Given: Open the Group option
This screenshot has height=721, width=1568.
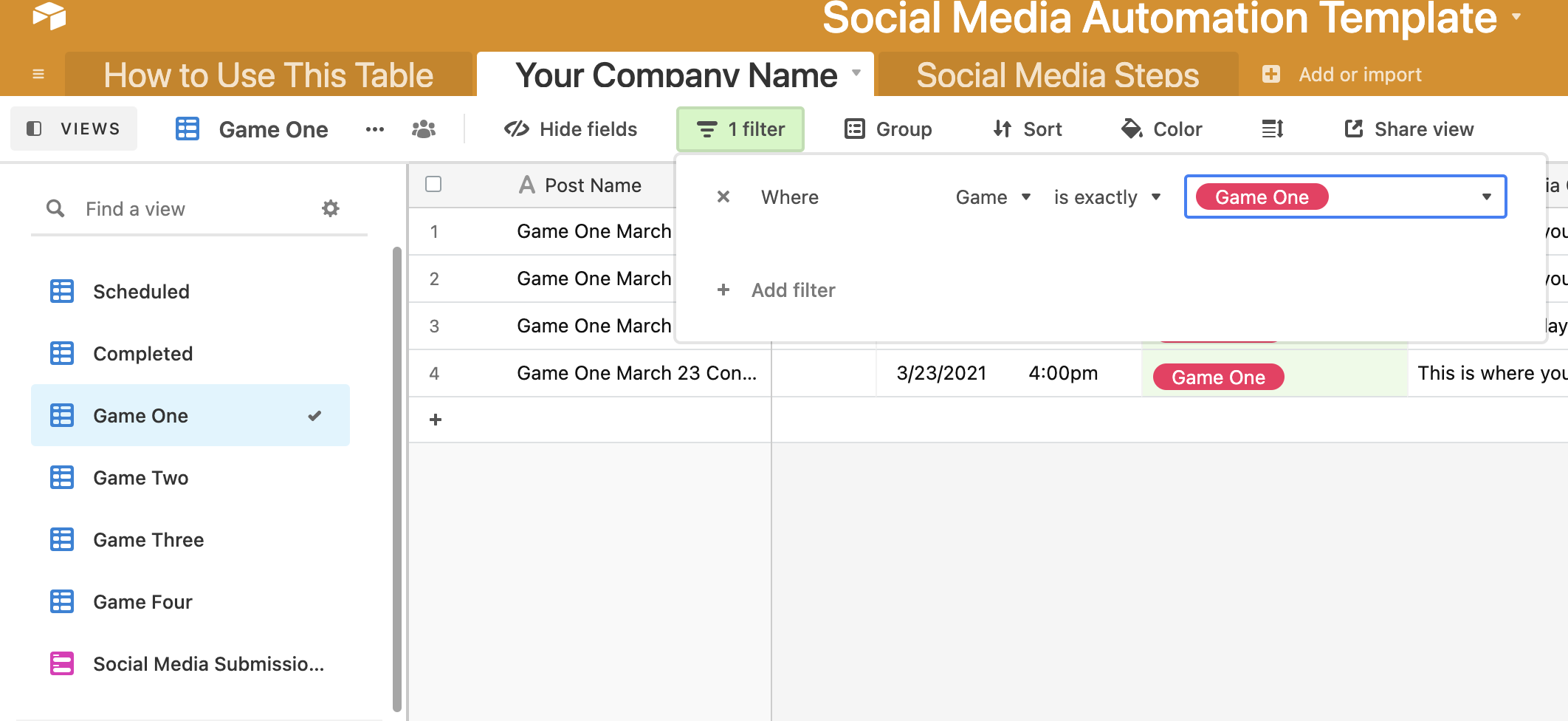Looking at the screenshot, I should [x=887, y=129].
